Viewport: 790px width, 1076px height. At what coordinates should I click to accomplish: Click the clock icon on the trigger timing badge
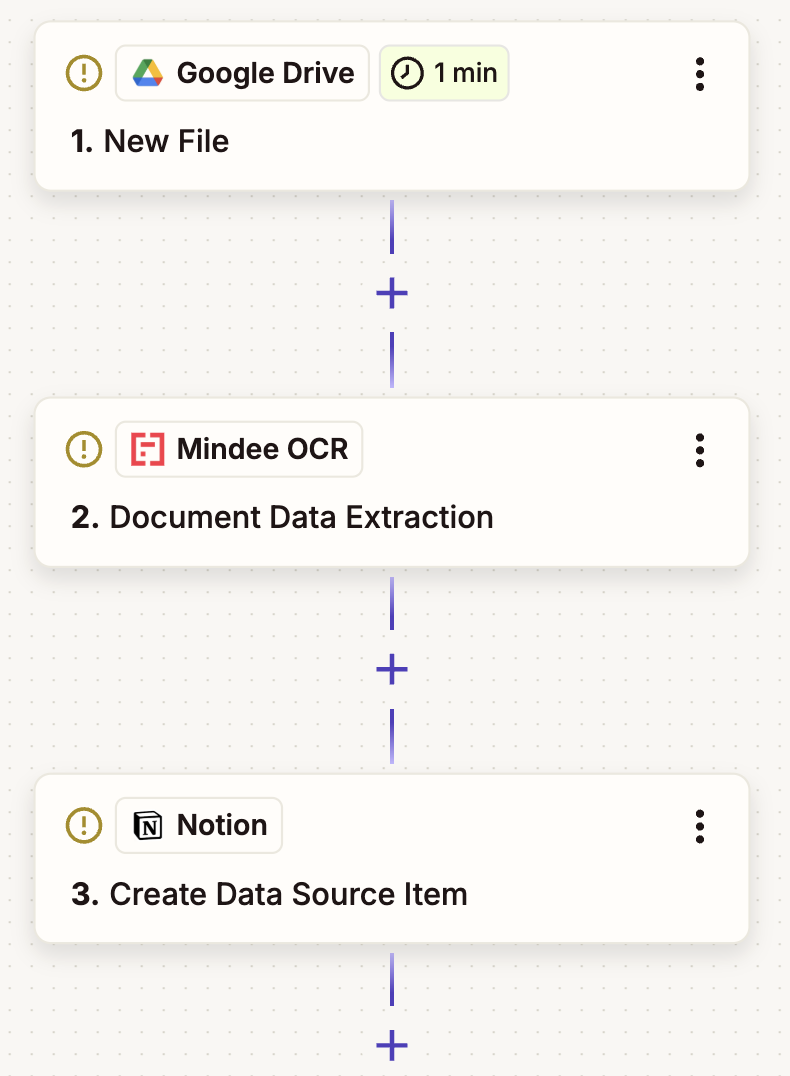click(408, 72)
